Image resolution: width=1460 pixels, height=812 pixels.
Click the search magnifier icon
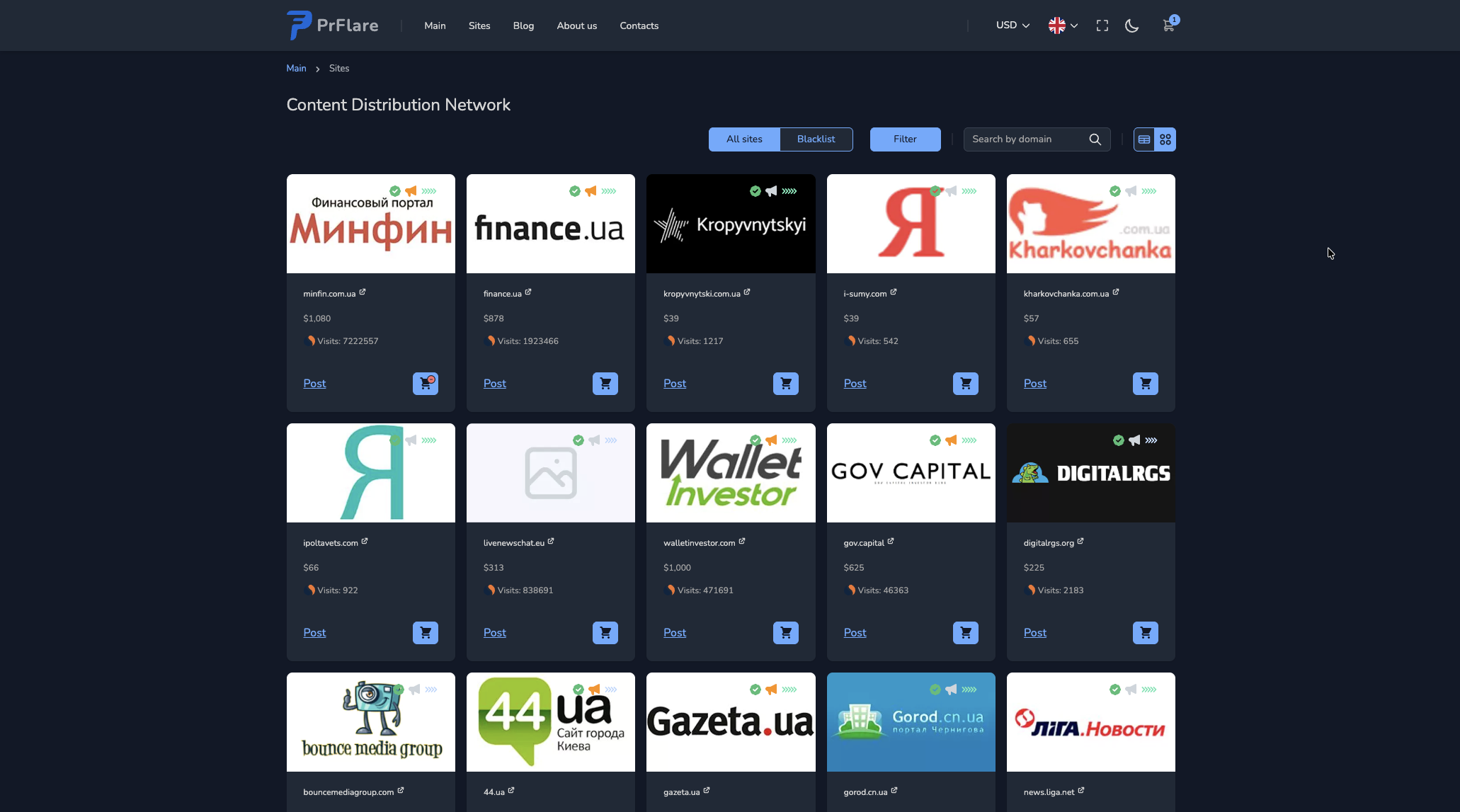coord(1095,139)
